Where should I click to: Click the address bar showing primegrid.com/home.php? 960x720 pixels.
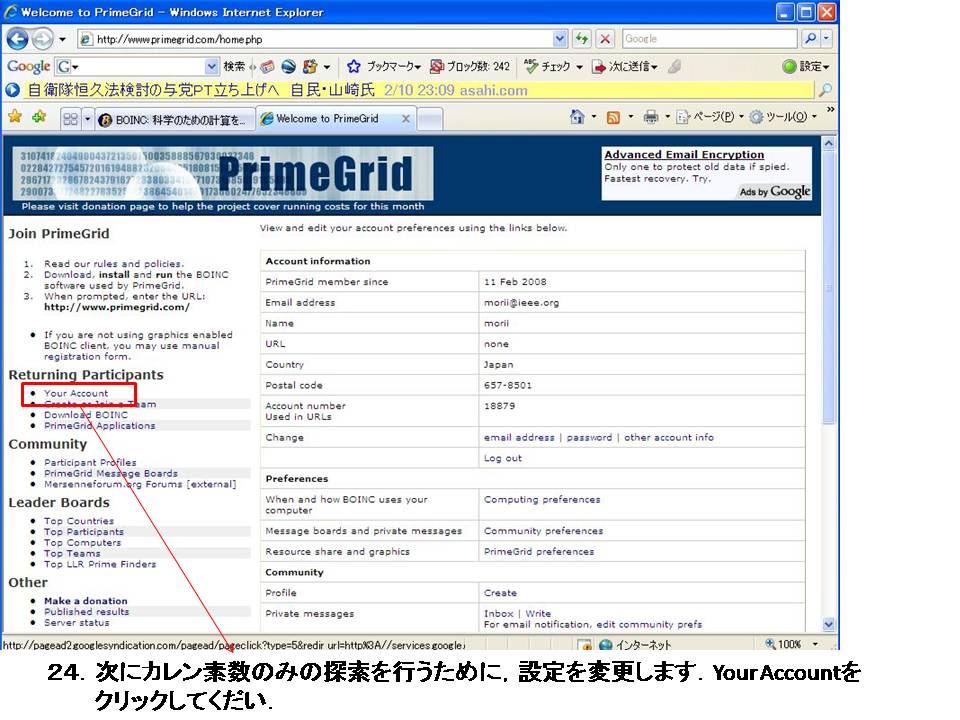click(315, 39)
